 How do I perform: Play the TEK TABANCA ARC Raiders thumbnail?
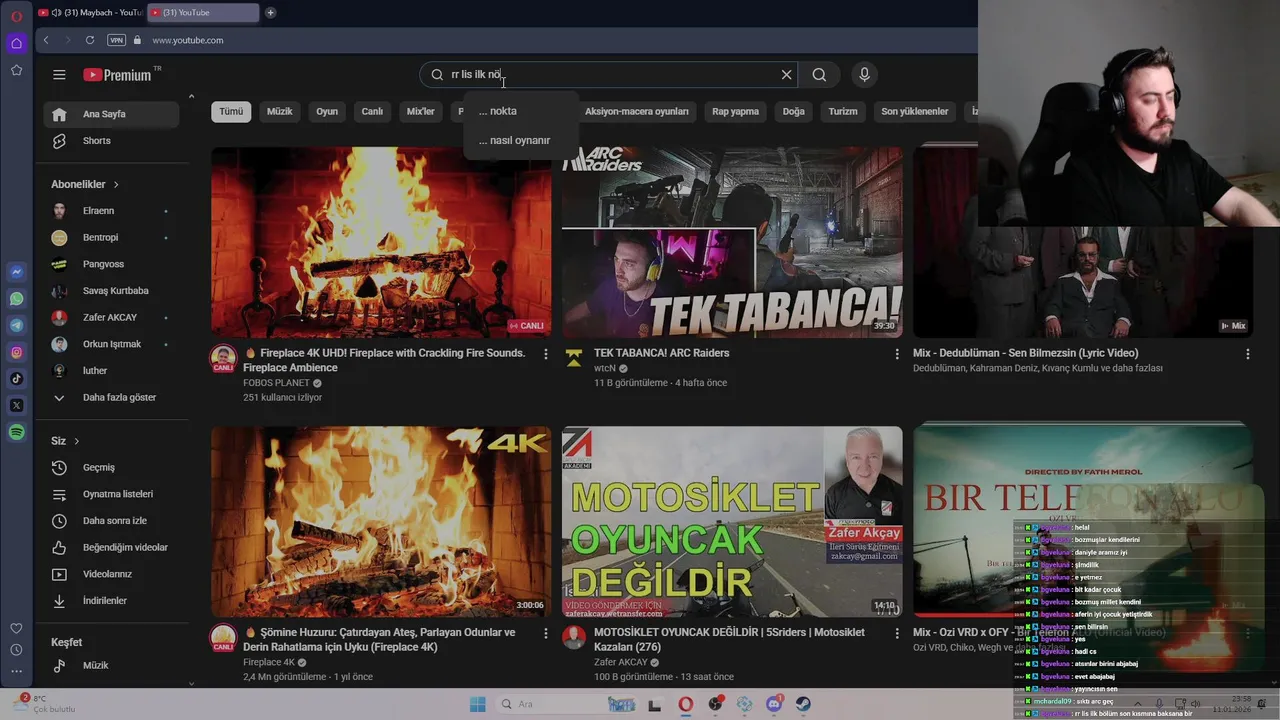point(732,243)
